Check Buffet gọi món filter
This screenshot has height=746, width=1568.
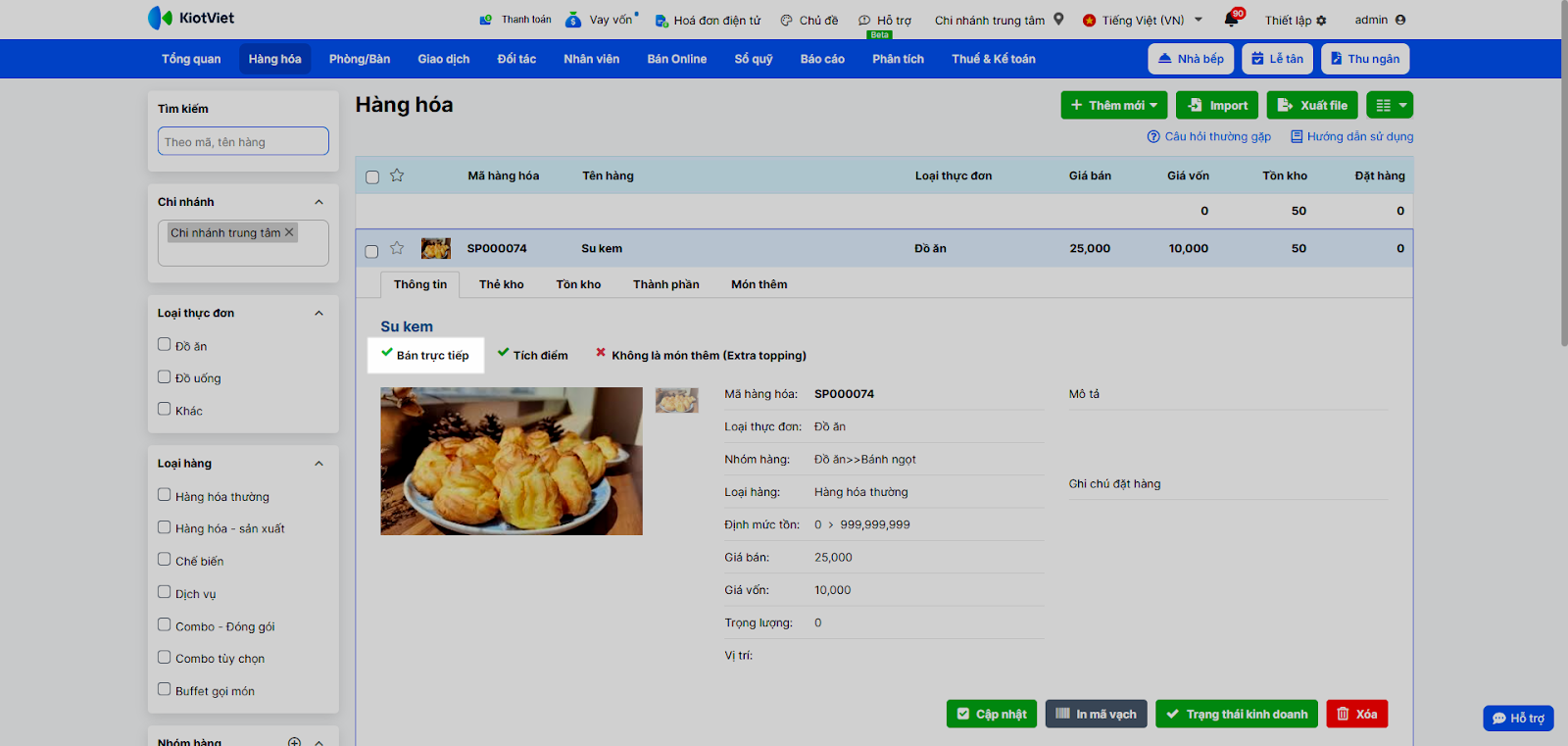165,689
